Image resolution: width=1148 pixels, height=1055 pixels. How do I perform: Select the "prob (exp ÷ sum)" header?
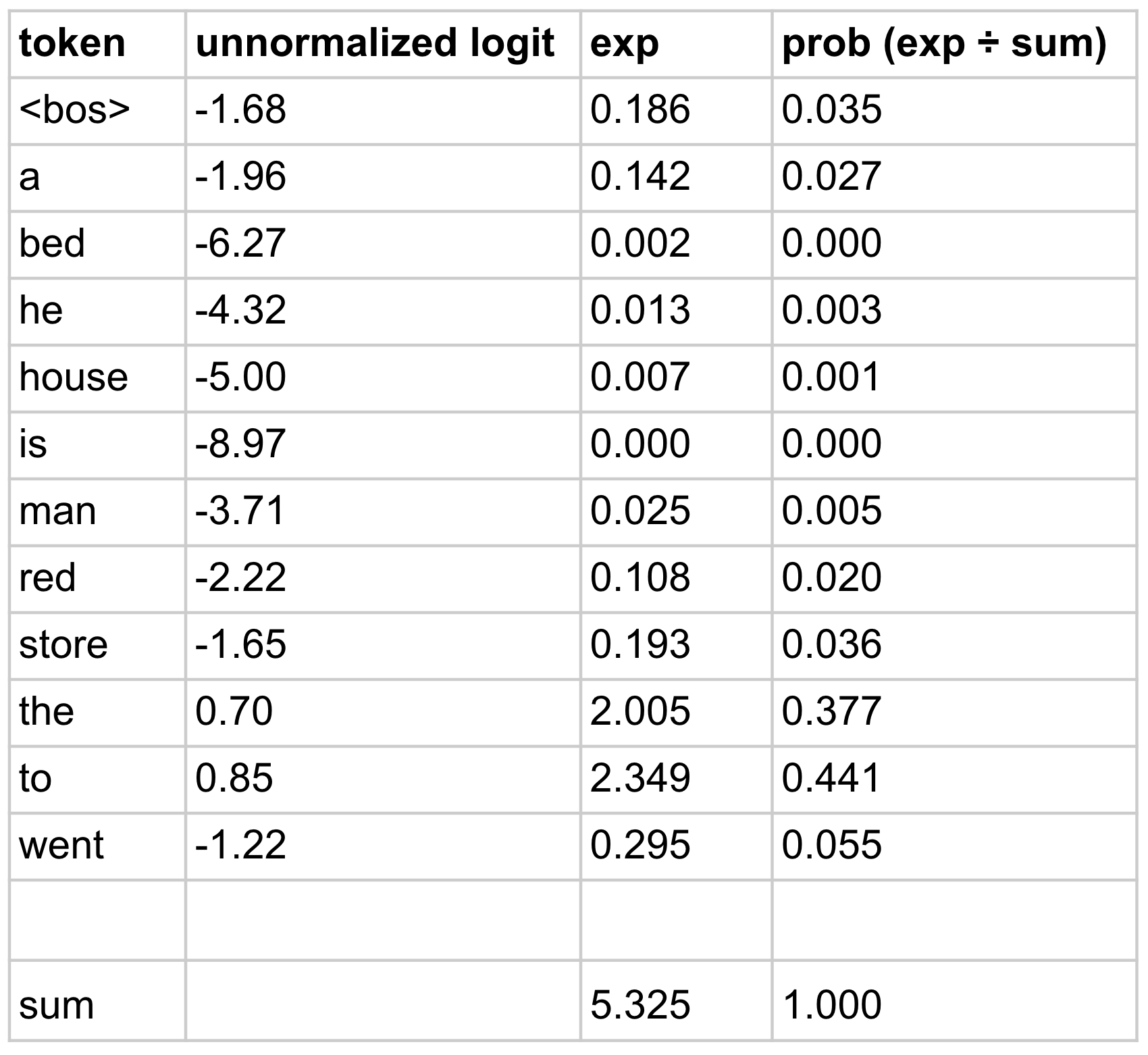click(943, 44)
